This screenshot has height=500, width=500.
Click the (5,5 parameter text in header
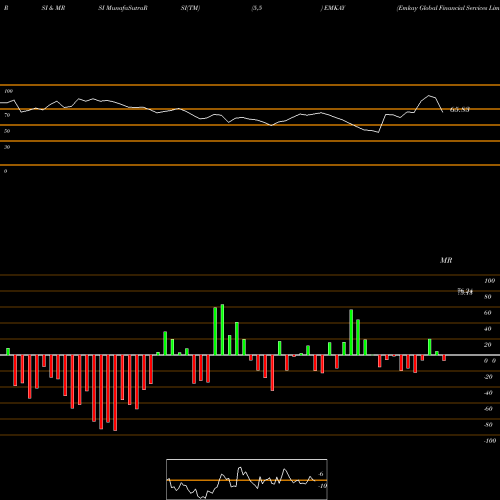click(x=257, y=8)
